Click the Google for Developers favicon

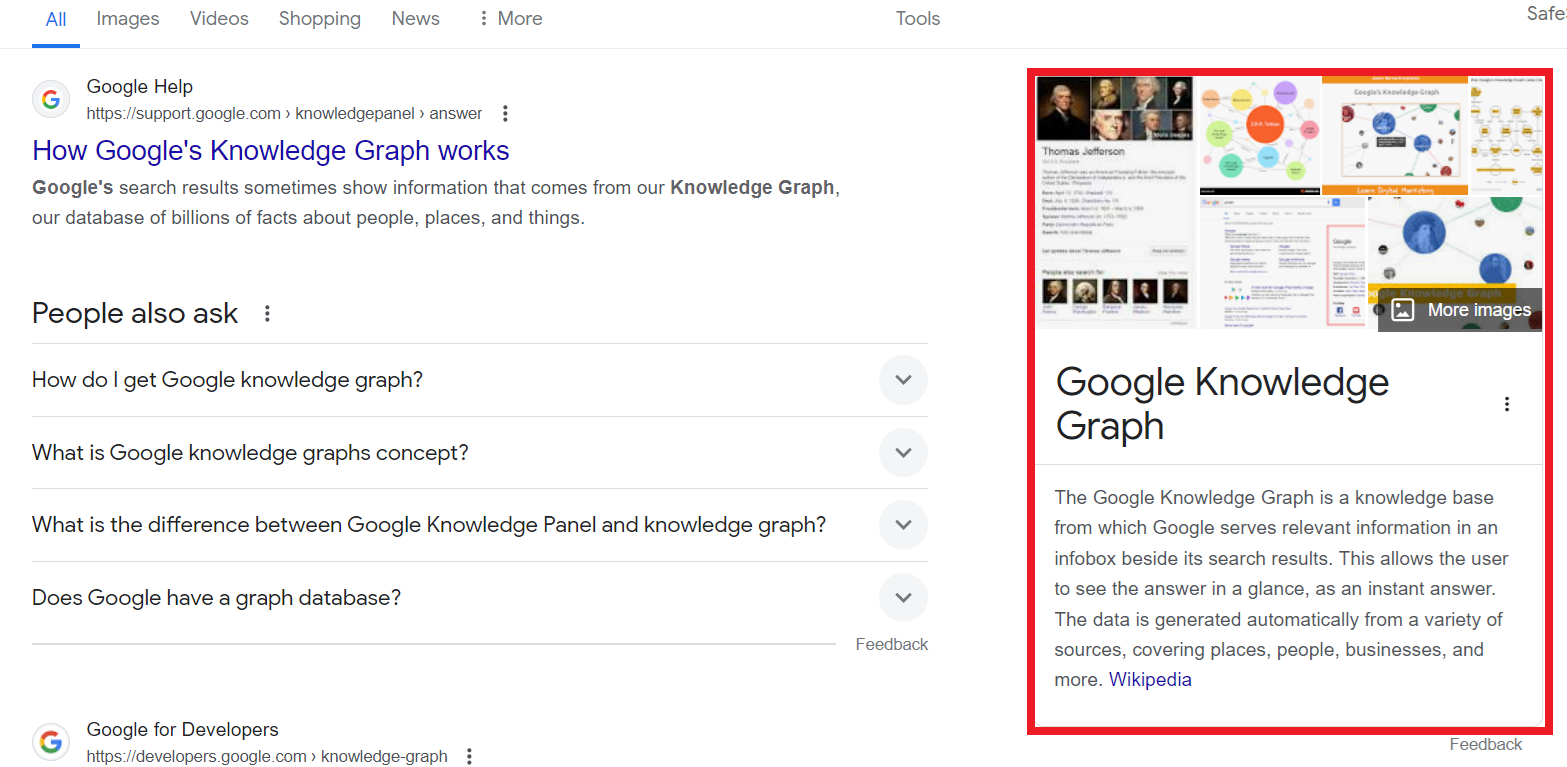[x=51, y=742]
